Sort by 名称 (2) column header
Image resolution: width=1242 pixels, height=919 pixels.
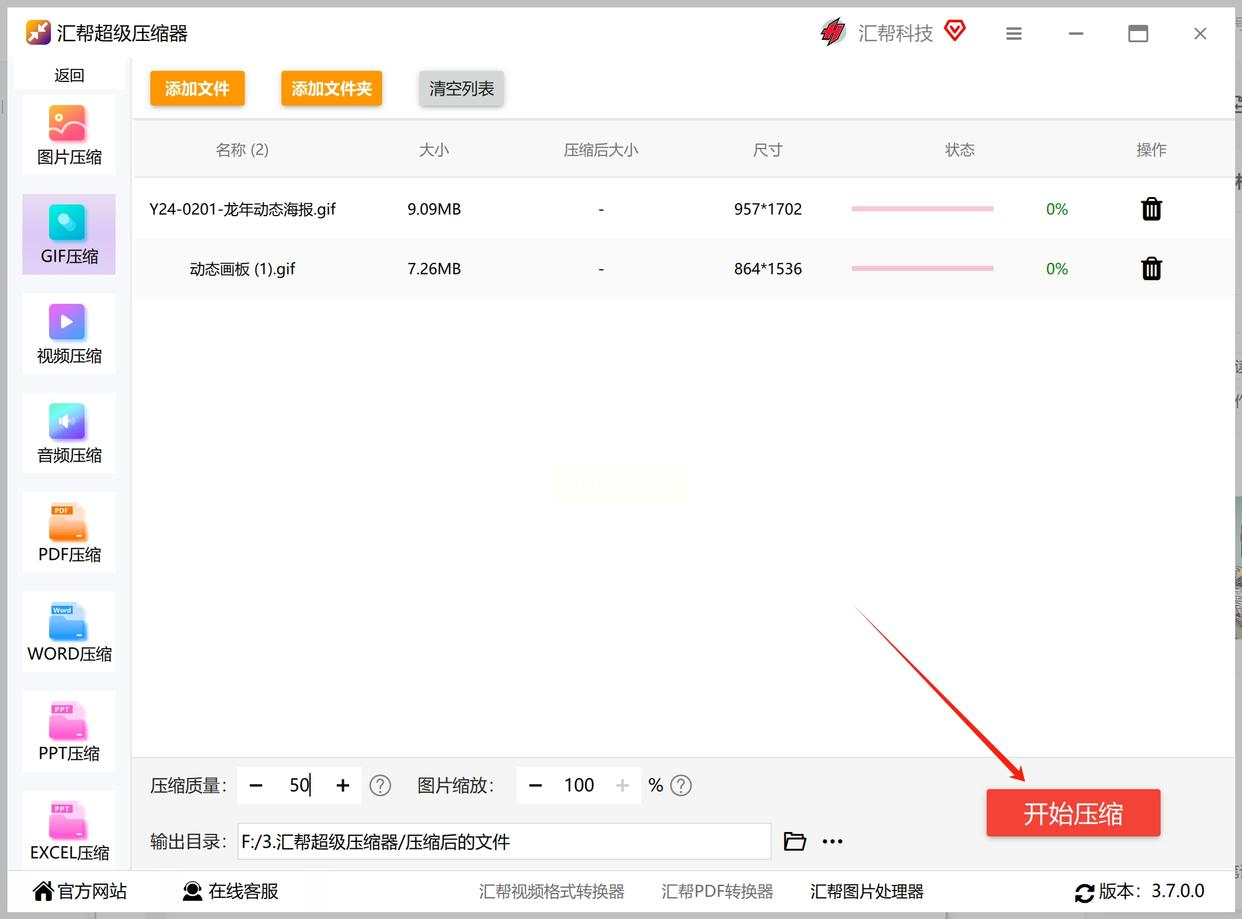tap(242, 150)
